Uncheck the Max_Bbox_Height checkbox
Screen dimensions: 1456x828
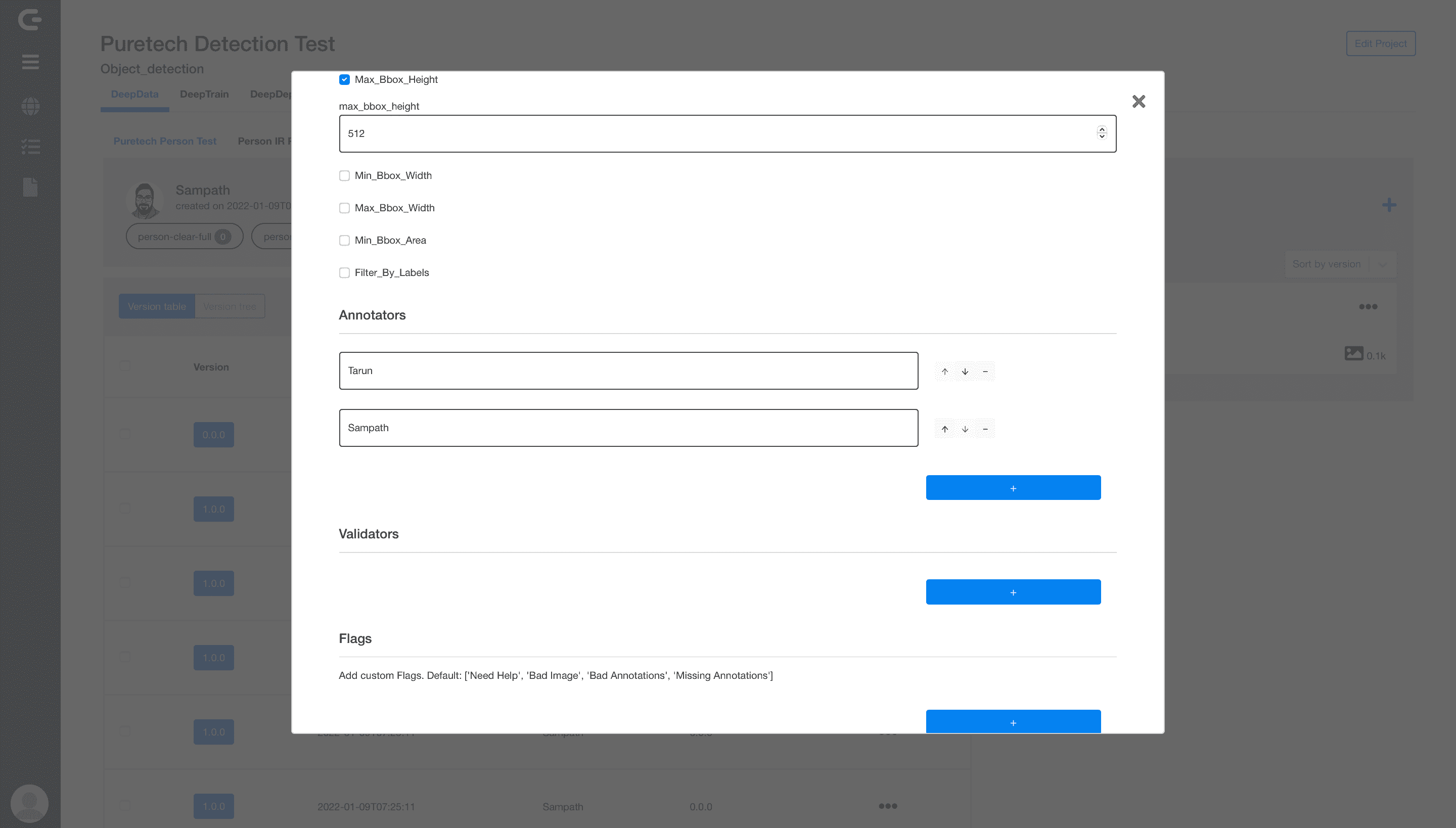point(344,80)
